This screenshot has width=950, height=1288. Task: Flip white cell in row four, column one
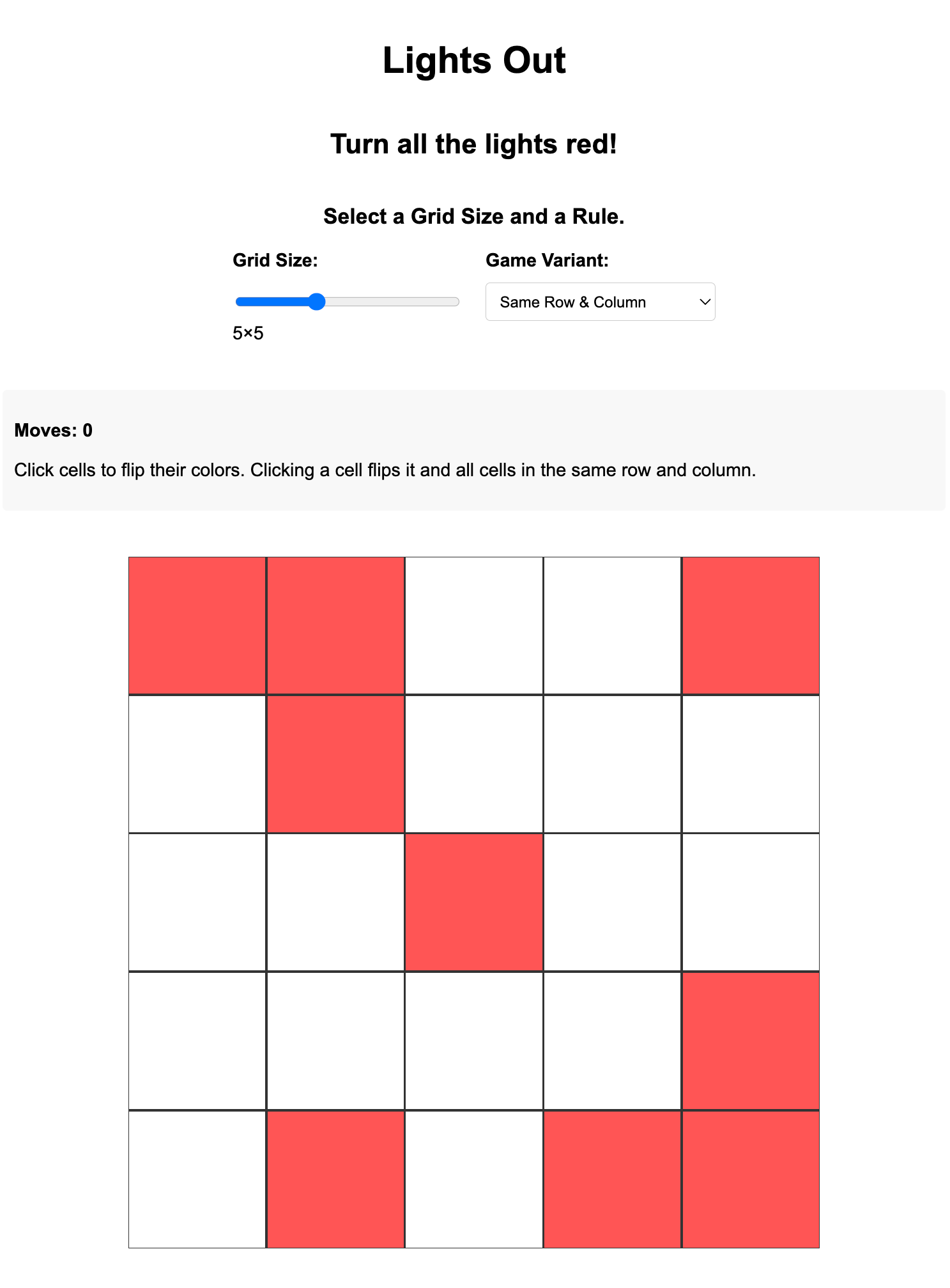[197, 1041]
